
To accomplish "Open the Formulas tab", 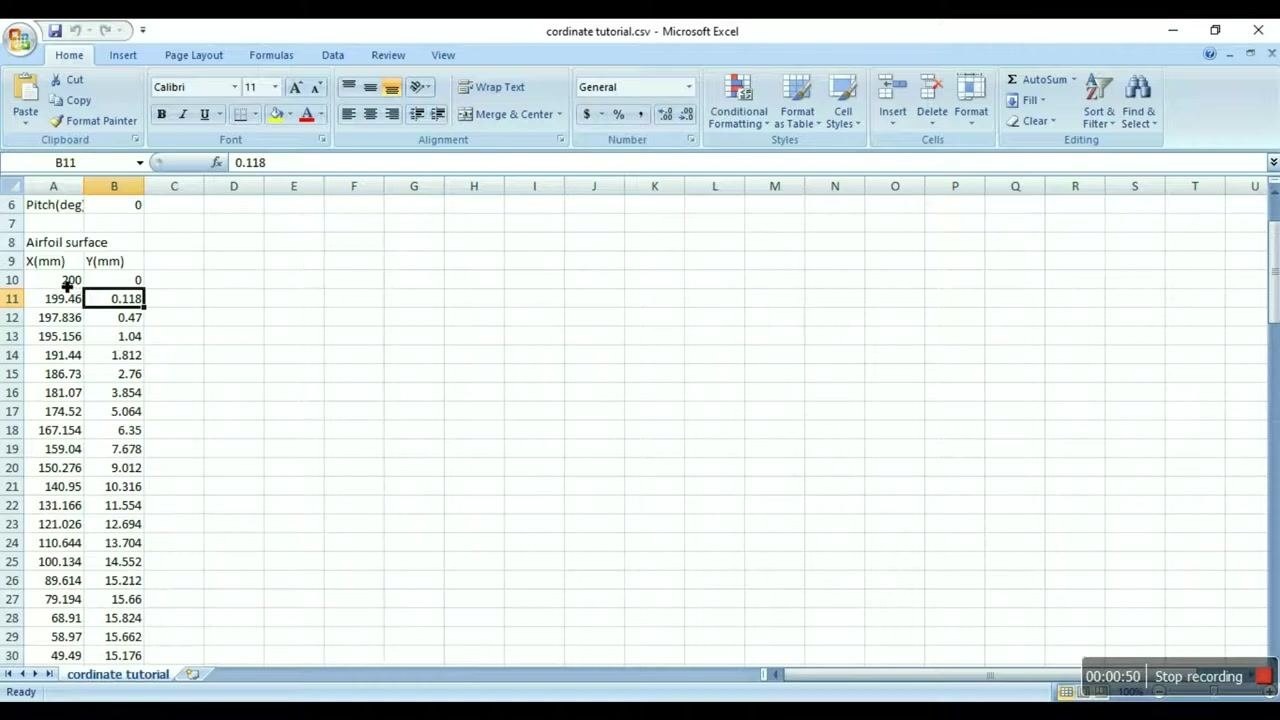I will pos(271,55).
